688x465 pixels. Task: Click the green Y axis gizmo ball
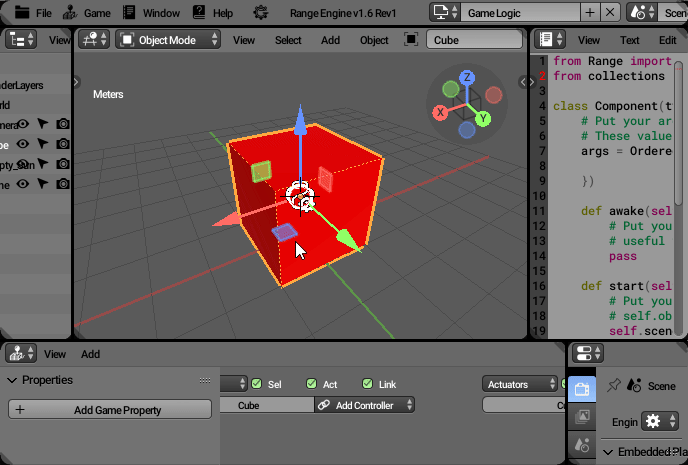pyautogui.click(x=481, y=119)
